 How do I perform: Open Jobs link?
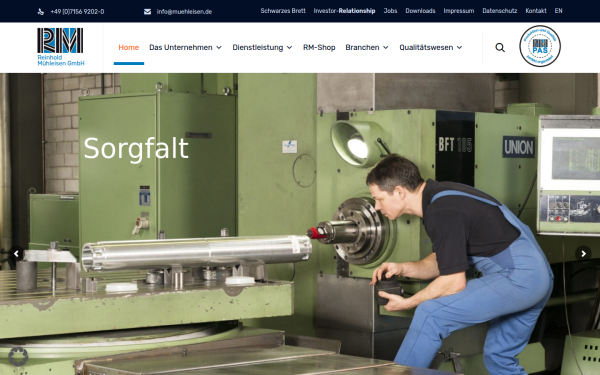pyautogui.click(x=390, y=11)
